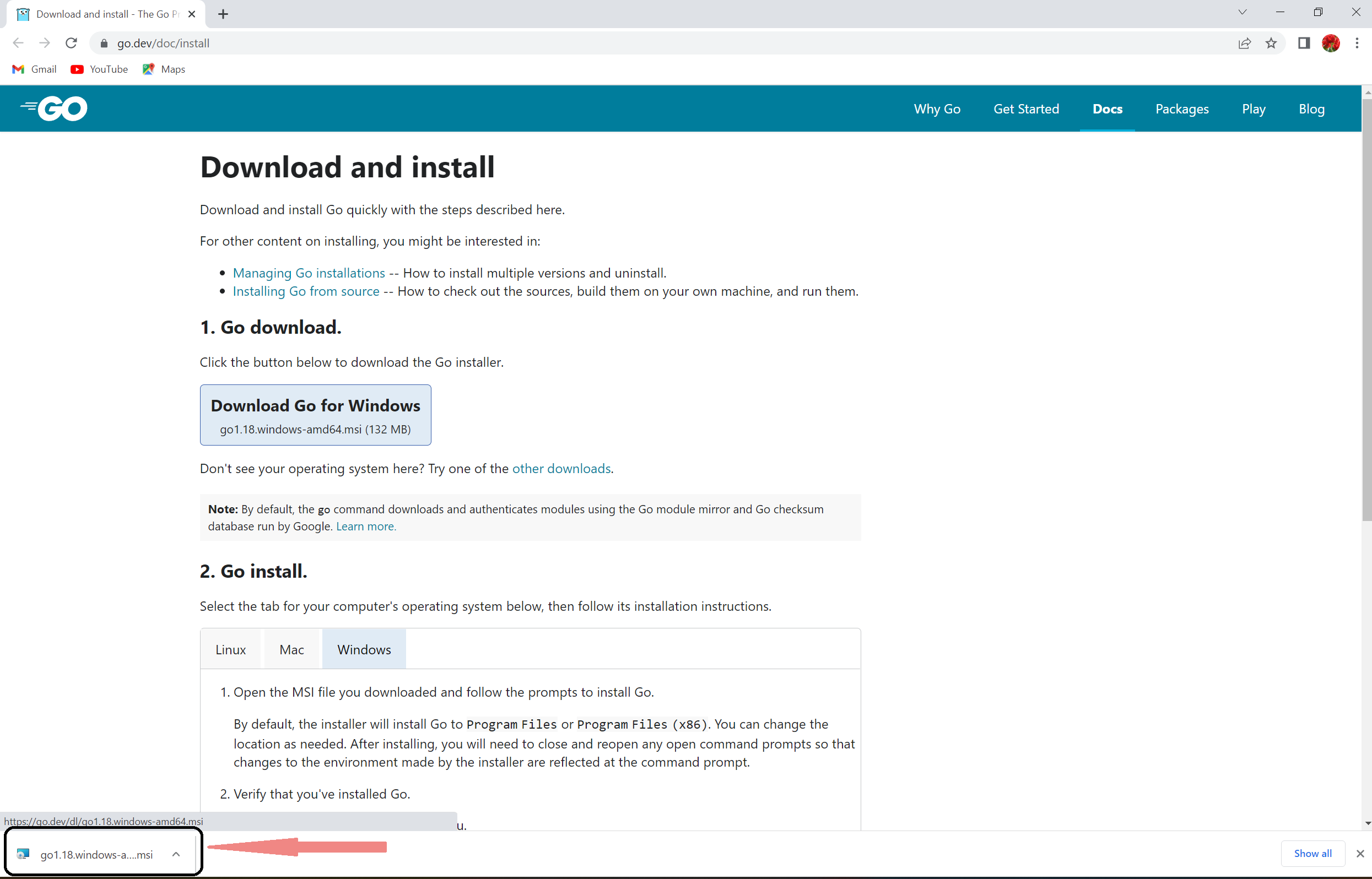This screenshot has height=879, width=1372.
Task: Click the site lock icon
Action: tap(104, 44)
